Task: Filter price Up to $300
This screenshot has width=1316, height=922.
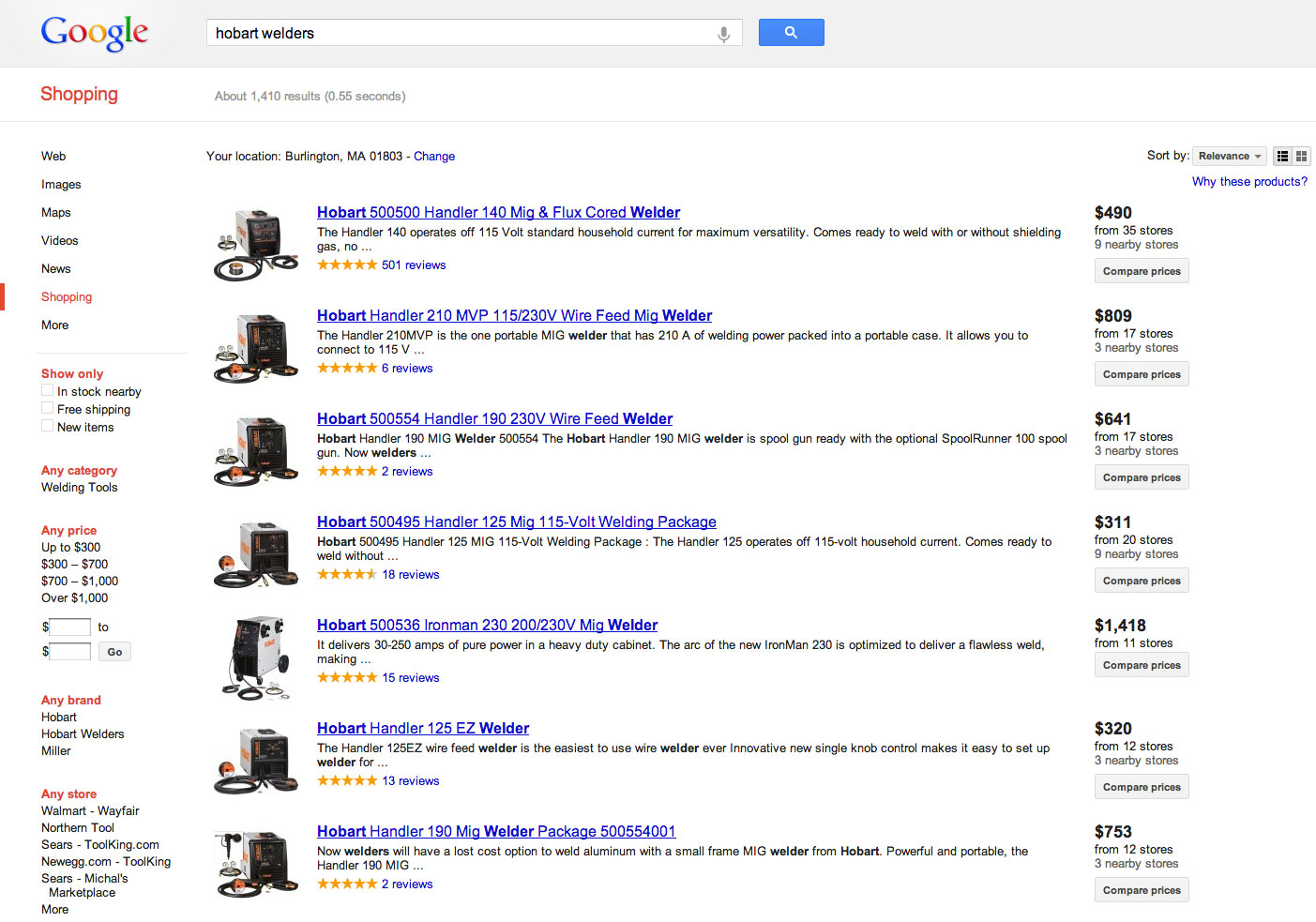Action: coord(70,548)
